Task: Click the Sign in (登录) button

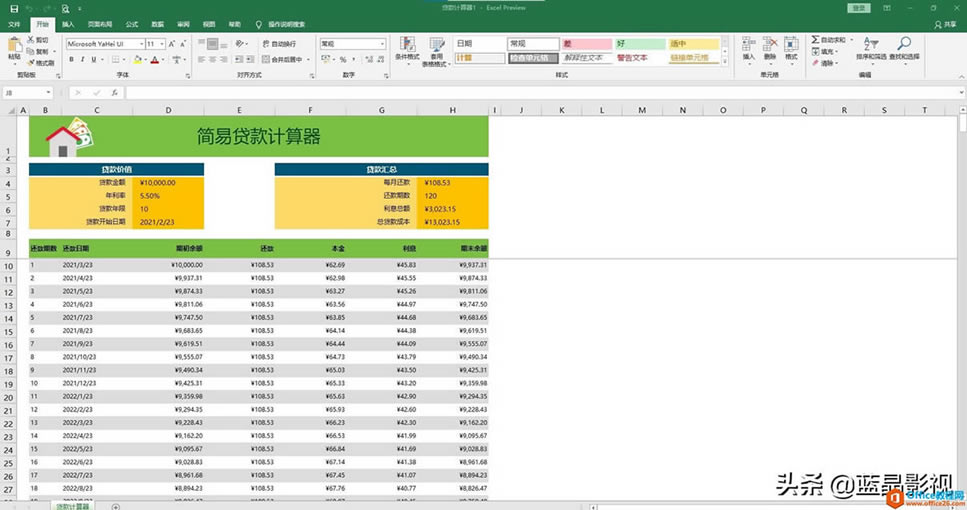Action: (x=858, y=8)
